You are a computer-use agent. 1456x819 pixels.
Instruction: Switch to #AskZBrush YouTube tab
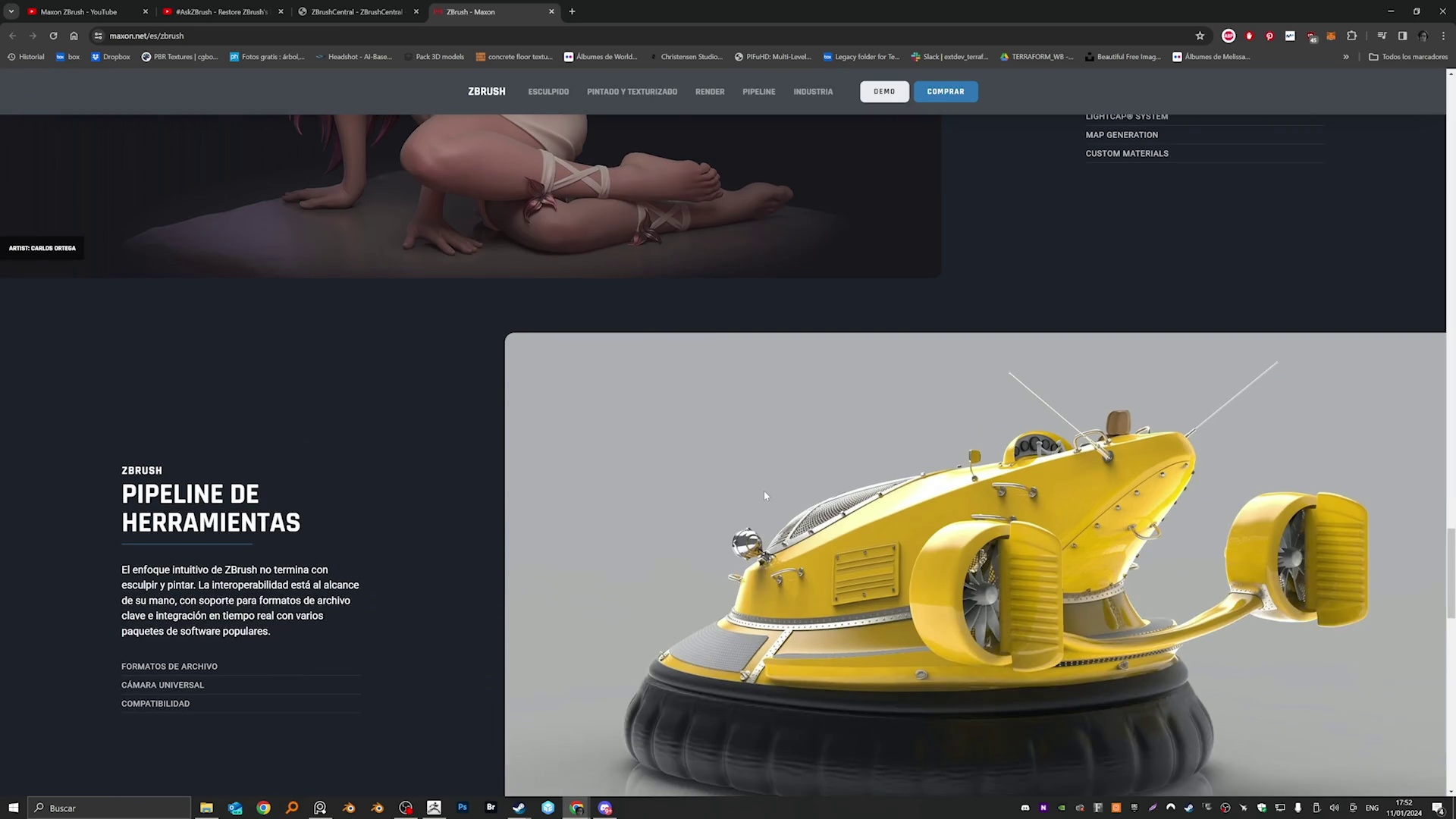click(x=221, y=11)
